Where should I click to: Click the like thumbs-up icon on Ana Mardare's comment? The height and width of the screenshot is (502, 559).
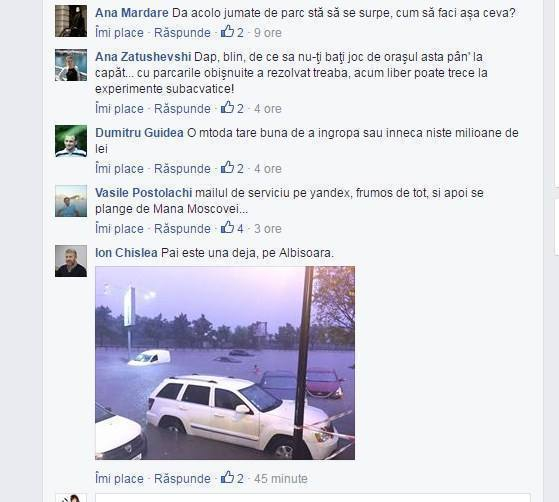227,31
